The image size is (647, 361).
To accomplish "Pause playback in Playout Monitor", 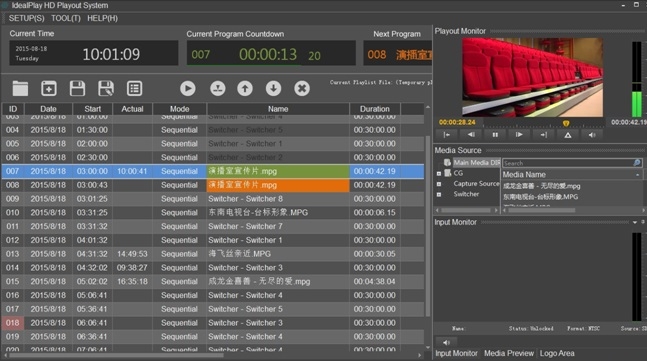I will click(495, 134).
